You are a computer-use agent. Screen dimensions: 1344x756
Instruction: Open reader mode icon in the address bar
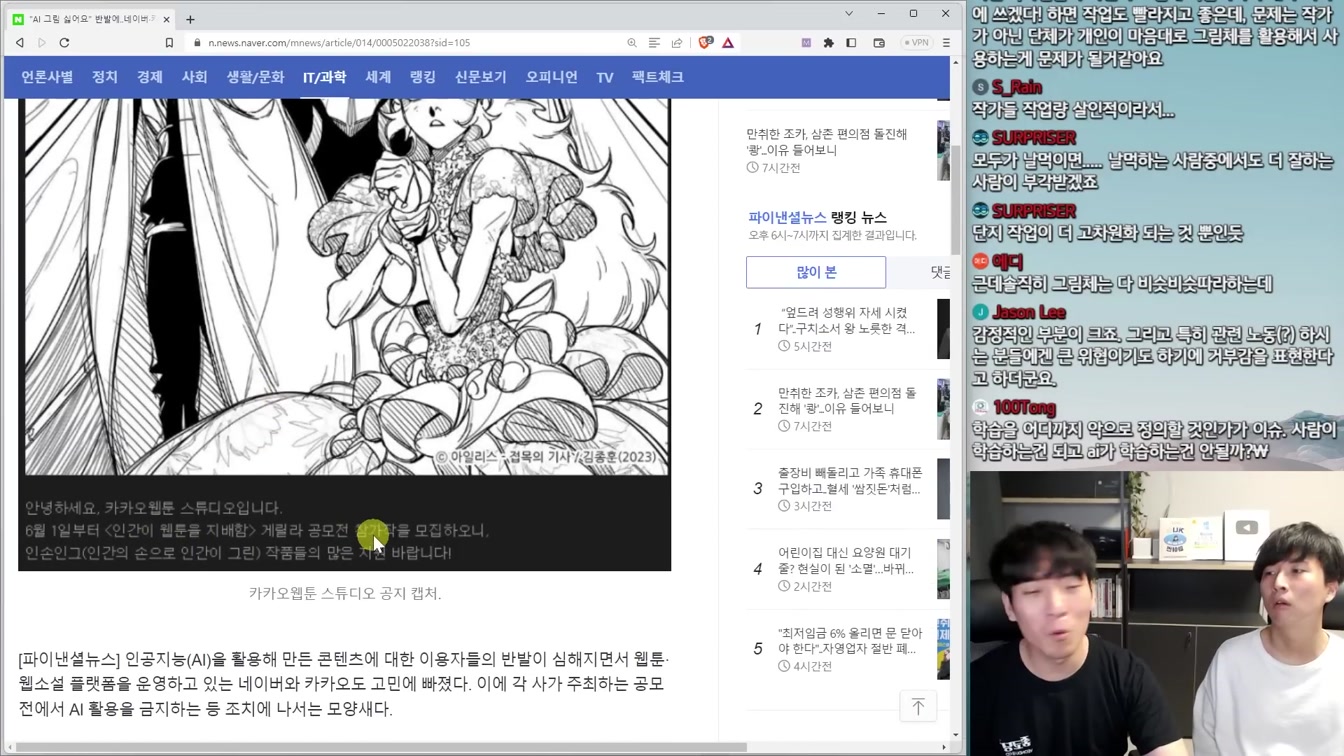(654, 43)
